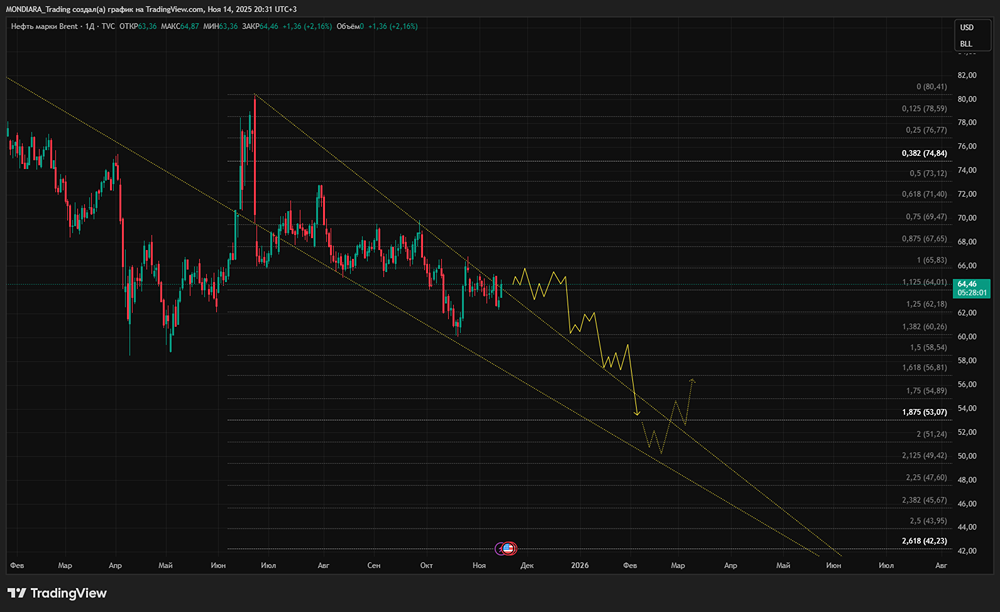Click the 56,00 price axis label
The width and height of the screenshot is (1000, 612).
pos(967,384)
